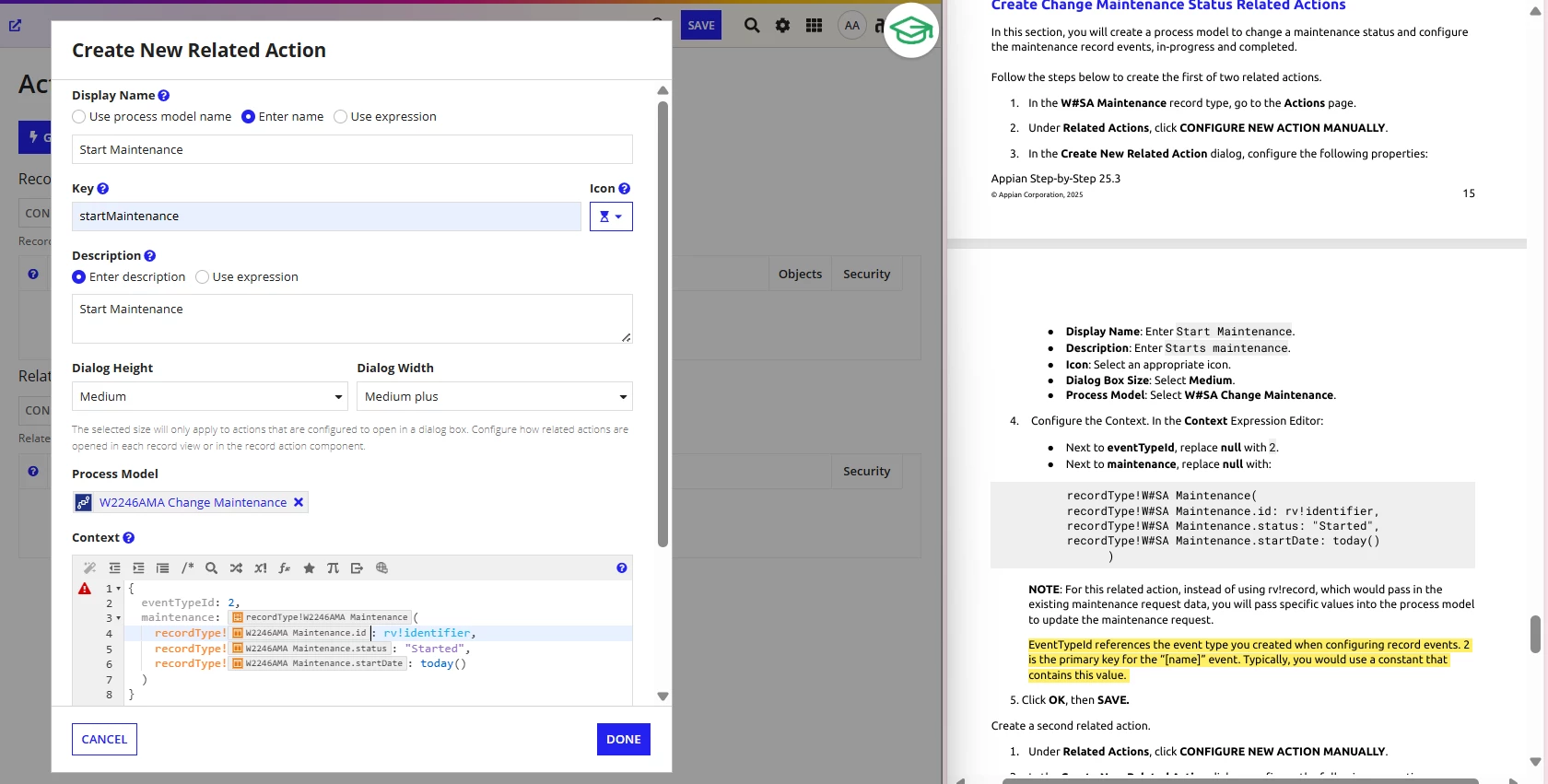Open the apps grid navigation menu

pyautogui.click(x=814, y=26)
